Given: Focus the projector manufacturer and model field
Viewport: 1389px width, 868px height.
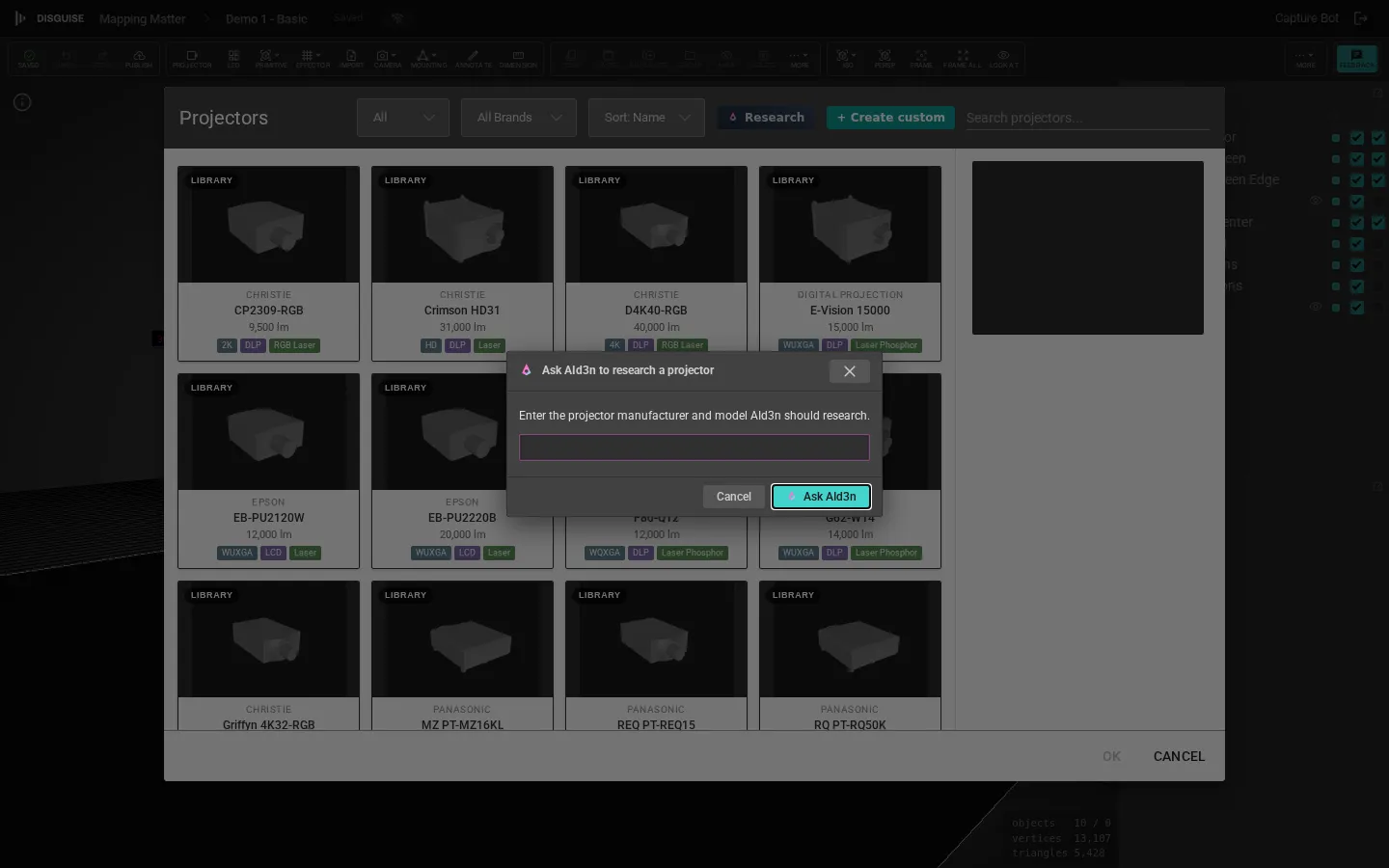Looking at the screenshot, I should [694, 448].
